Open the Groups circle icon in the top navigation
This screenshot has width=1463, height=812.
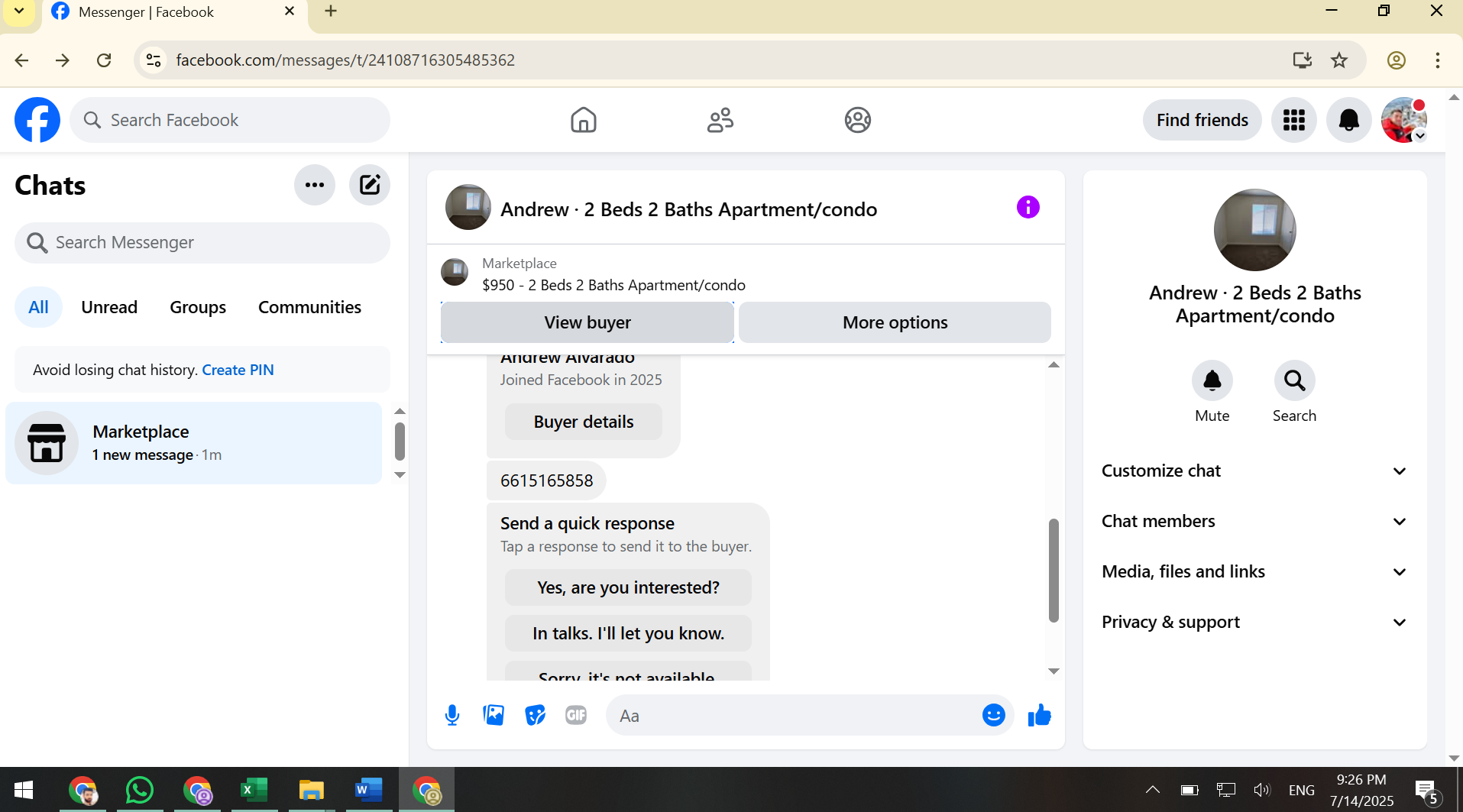pyautogui.click(x=857, y=120)
